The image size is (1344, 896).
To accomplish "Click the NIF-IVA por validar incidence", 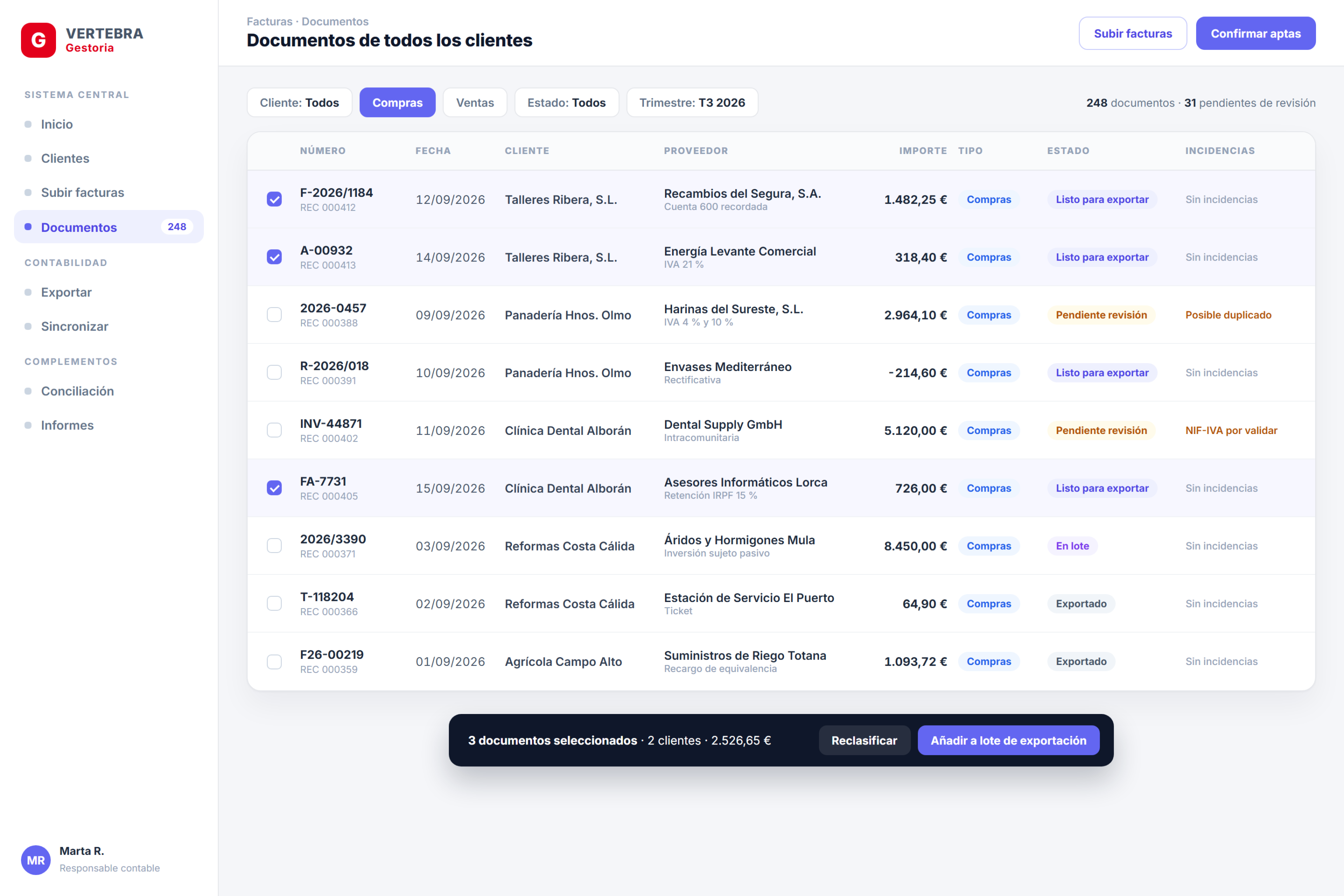I will click(x=1231, y=430).
